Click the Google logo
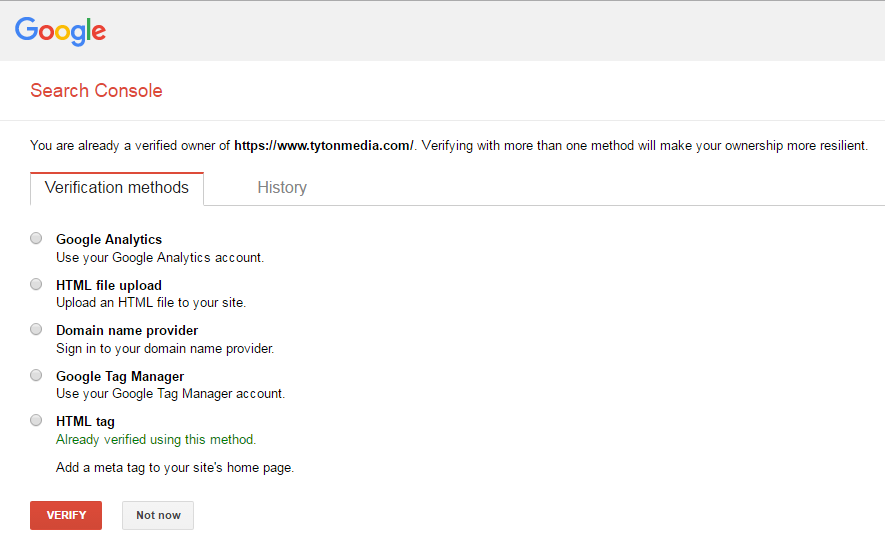Image resolution: width=885 pixels, height=557 pixels. point(60,31)
